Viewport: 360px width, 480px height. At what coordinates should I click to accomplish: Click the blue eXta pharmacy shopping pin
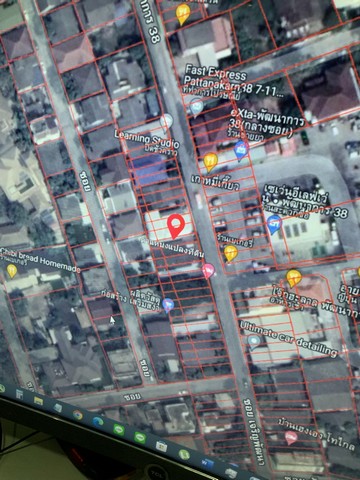[241, 150]
